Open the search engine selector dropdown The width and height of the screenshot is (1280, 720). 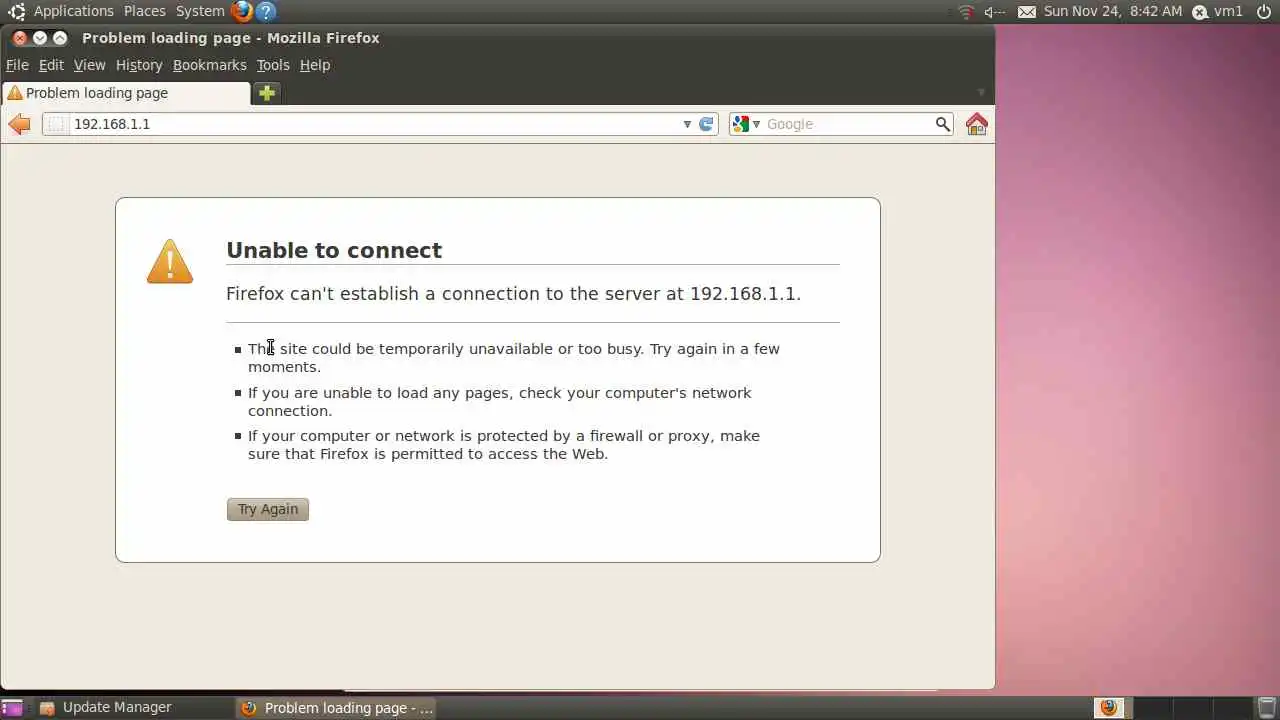(756, 124)
